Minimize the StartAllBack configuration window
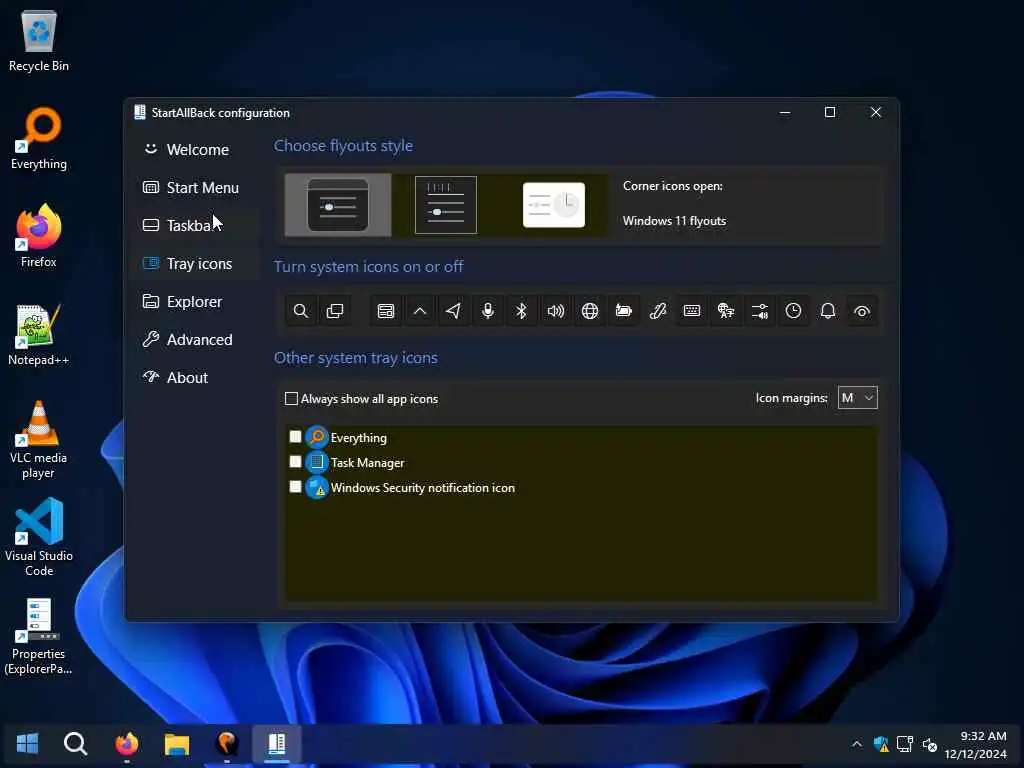Viewport: 1024px width, 768px height. [785, 112]
